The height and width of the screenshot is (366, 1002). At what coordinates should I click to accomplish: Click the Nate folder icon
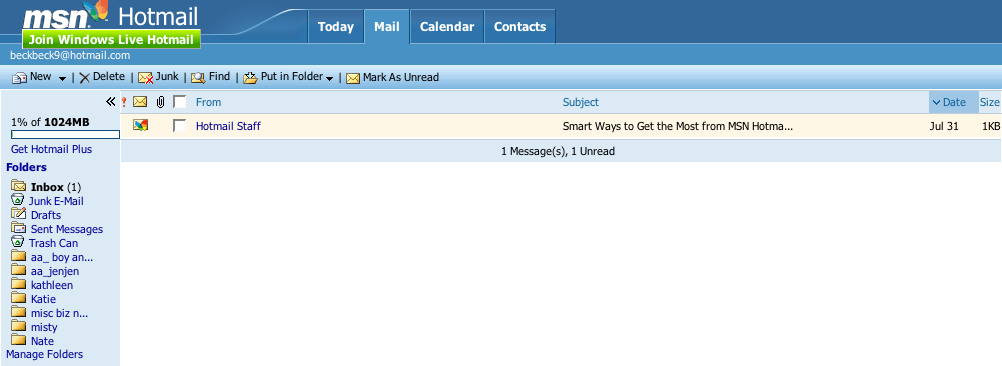coord(19,341)
